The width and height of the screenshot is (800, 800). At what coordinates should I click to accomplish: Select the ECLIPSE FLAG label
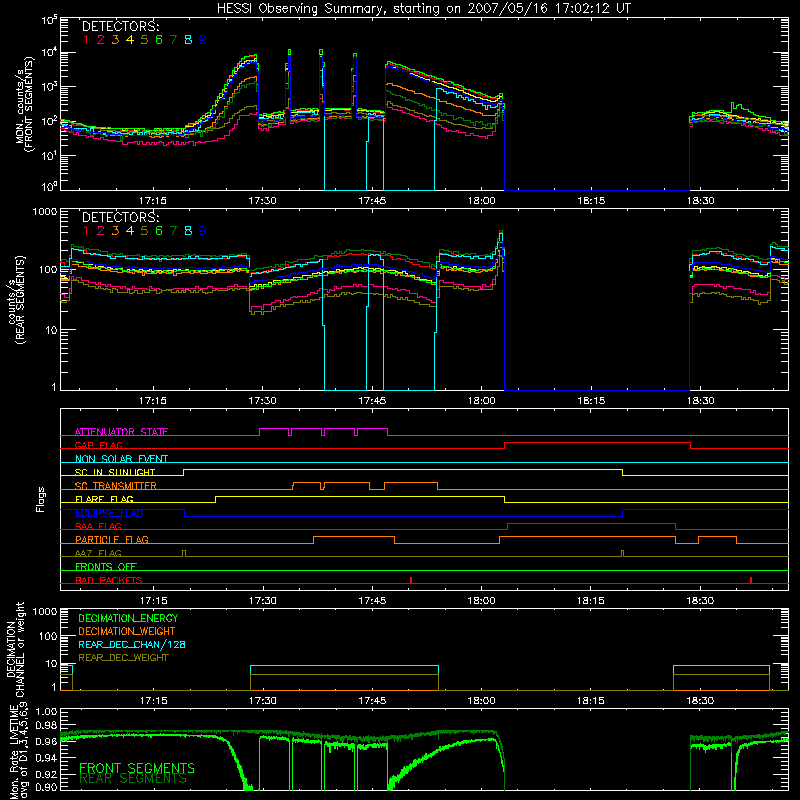[109, 513]
